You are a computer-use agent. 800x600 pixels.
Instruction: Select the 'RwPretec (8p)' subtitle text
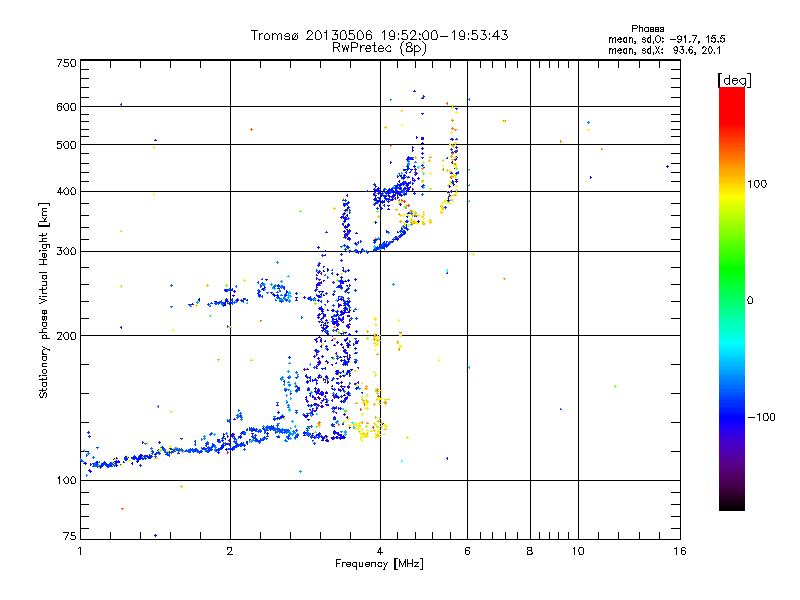click(x=379, y=48)
